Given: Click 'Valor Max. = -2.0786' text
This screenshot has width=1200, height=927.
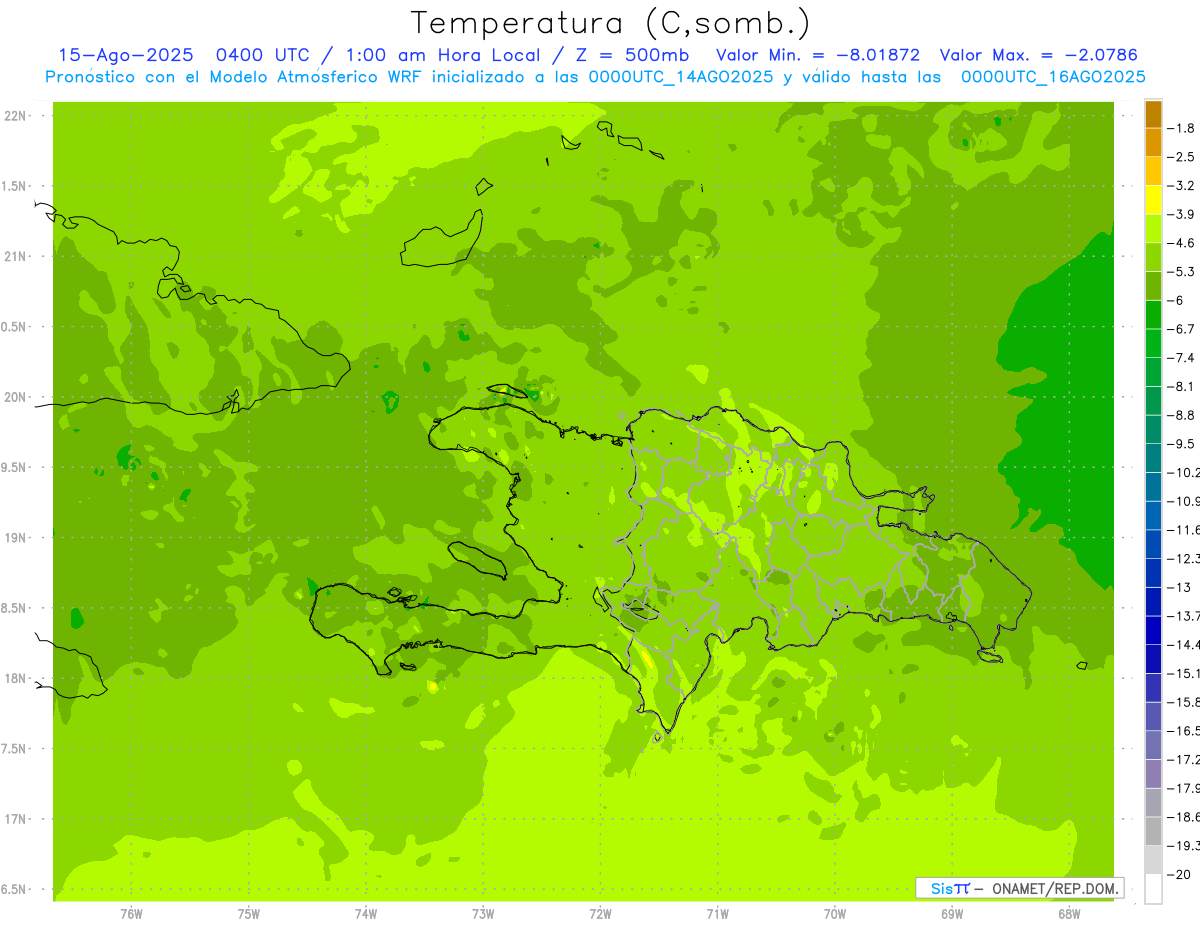Looking at the screenshot, I should [x=1038, y=56].
